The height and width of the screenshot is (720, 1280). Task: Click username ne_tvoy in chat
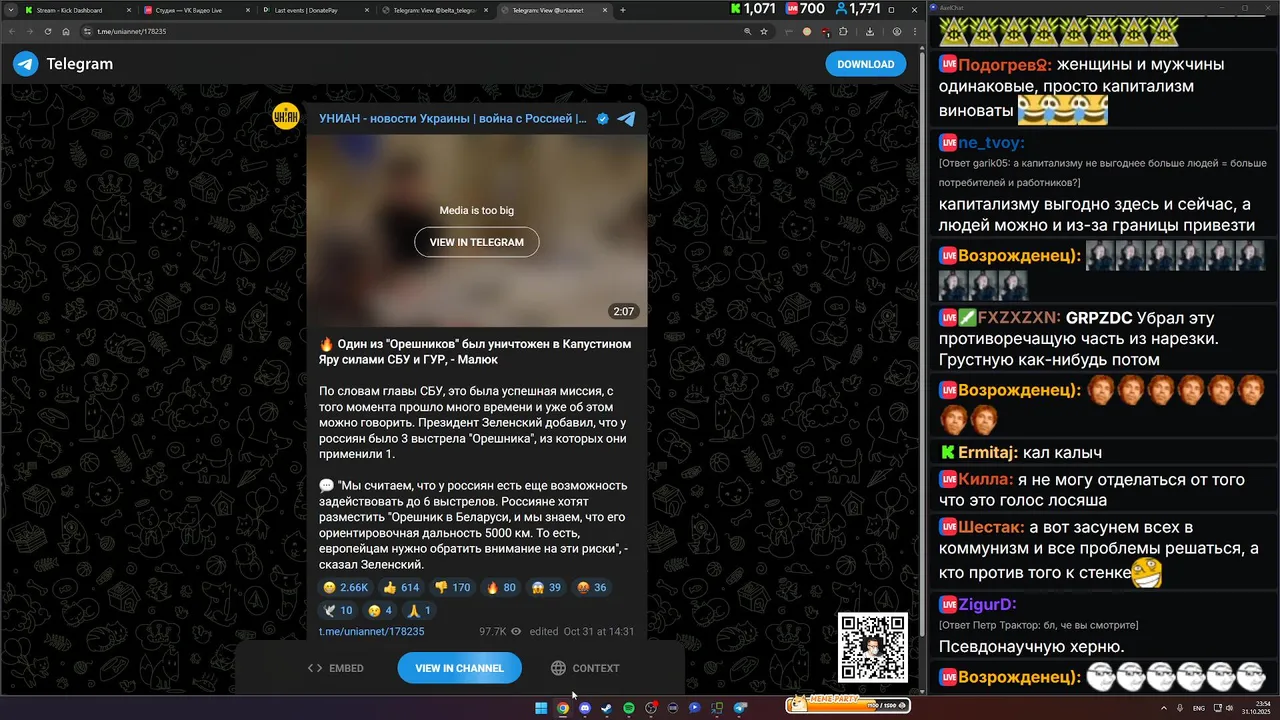(x=991, y=143)
